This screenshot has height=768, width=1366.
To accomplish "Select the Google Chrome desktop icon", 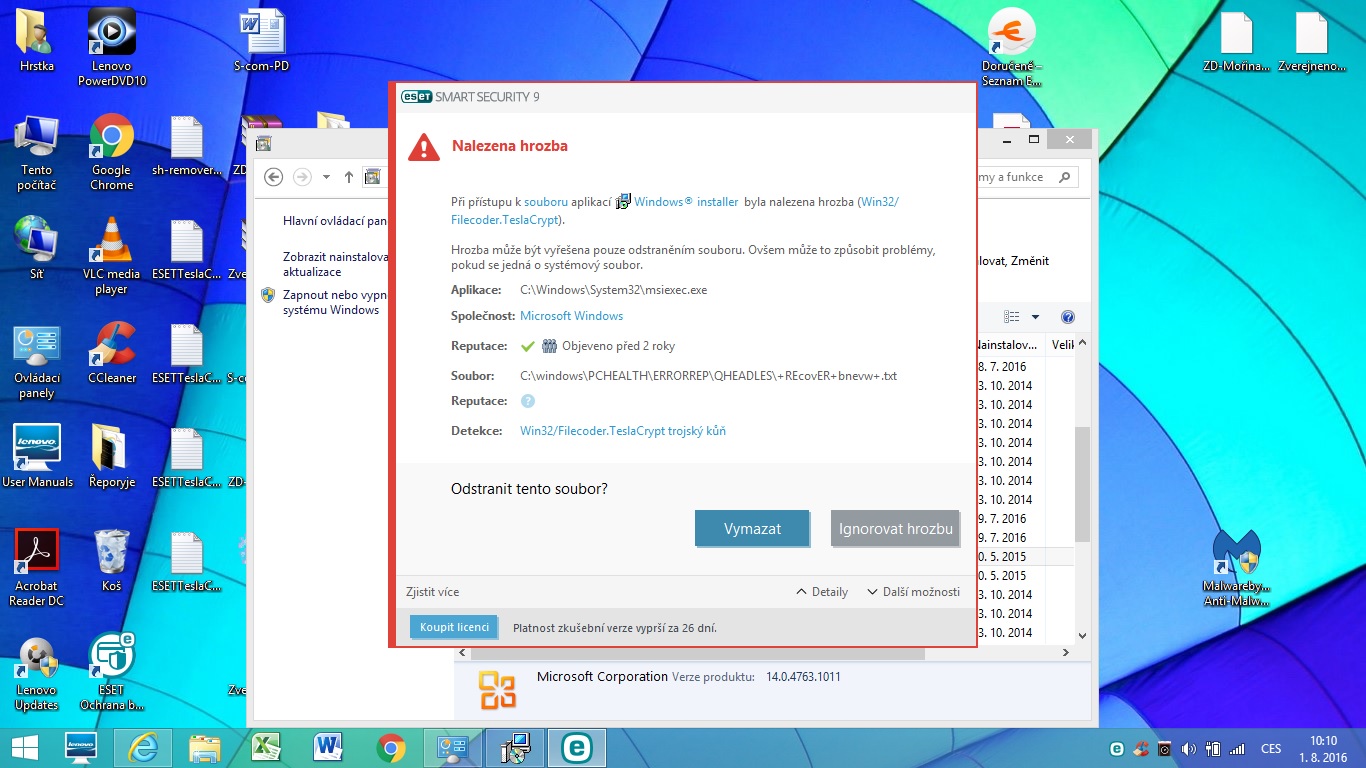I will click(112, 152).
